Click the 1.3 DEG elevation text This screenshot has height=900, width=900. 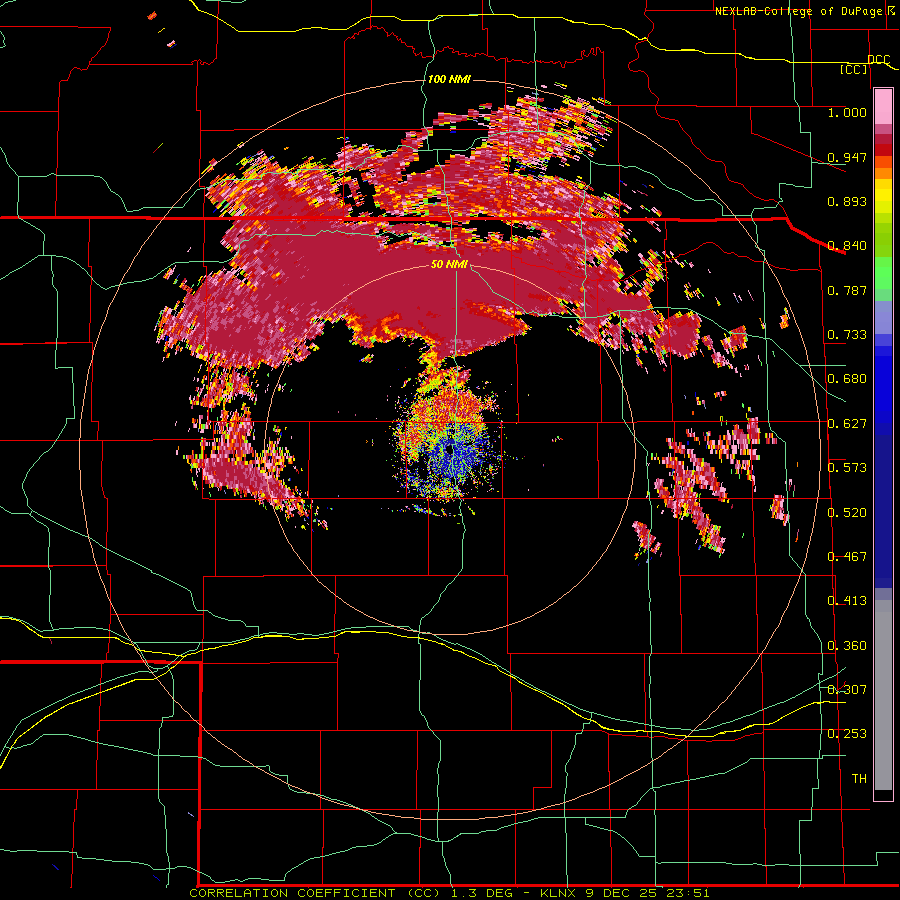coord(482,893)
